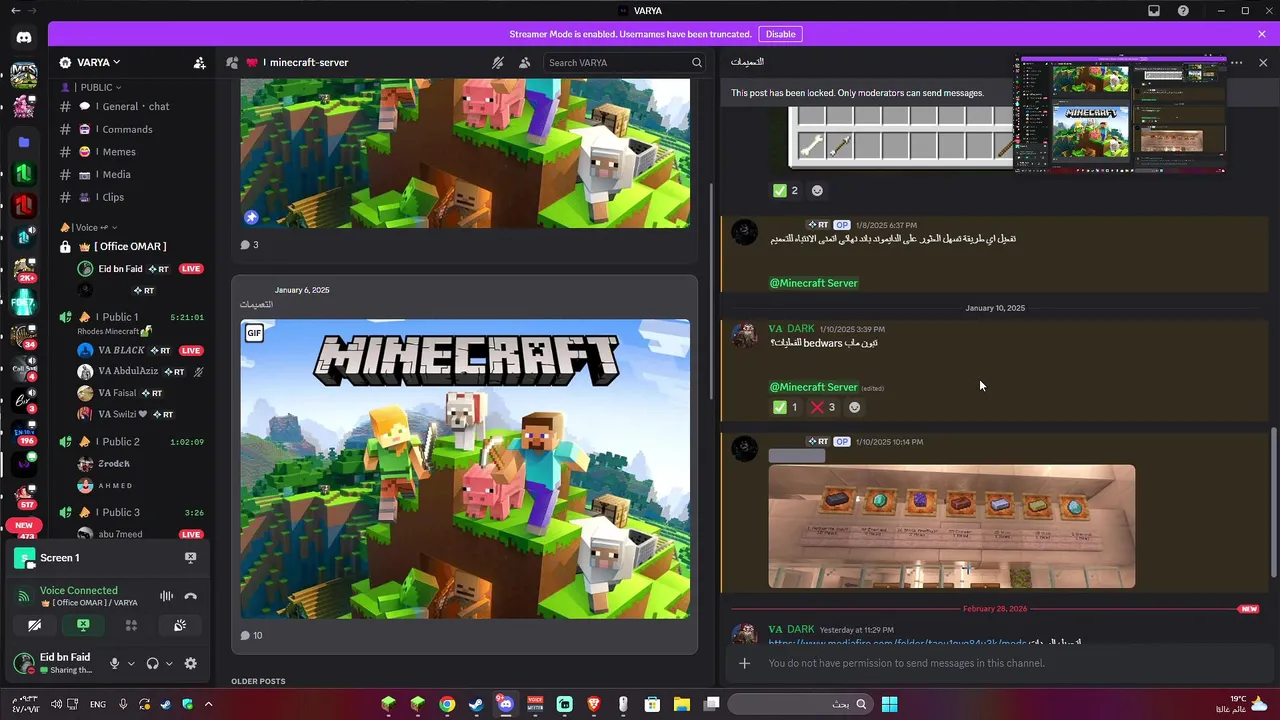The image size is (1280, 720).
Task: Add reaction beside the X 3 reaction
Action: (854, 407)
